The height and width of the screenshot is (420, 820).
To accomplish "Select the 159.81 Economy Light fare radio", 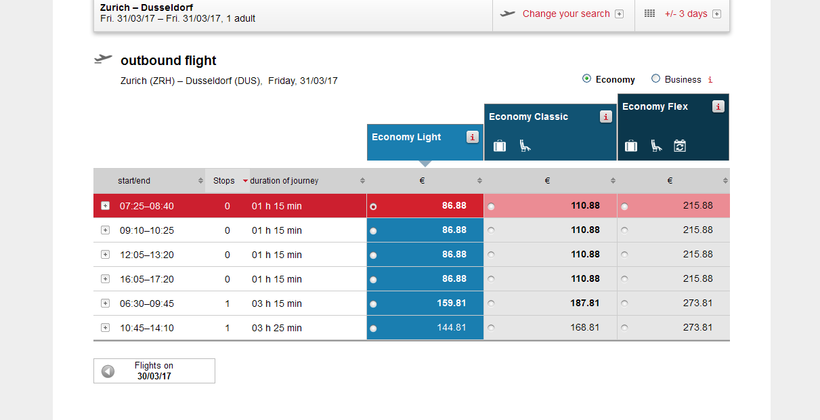I will coord(373,304).
